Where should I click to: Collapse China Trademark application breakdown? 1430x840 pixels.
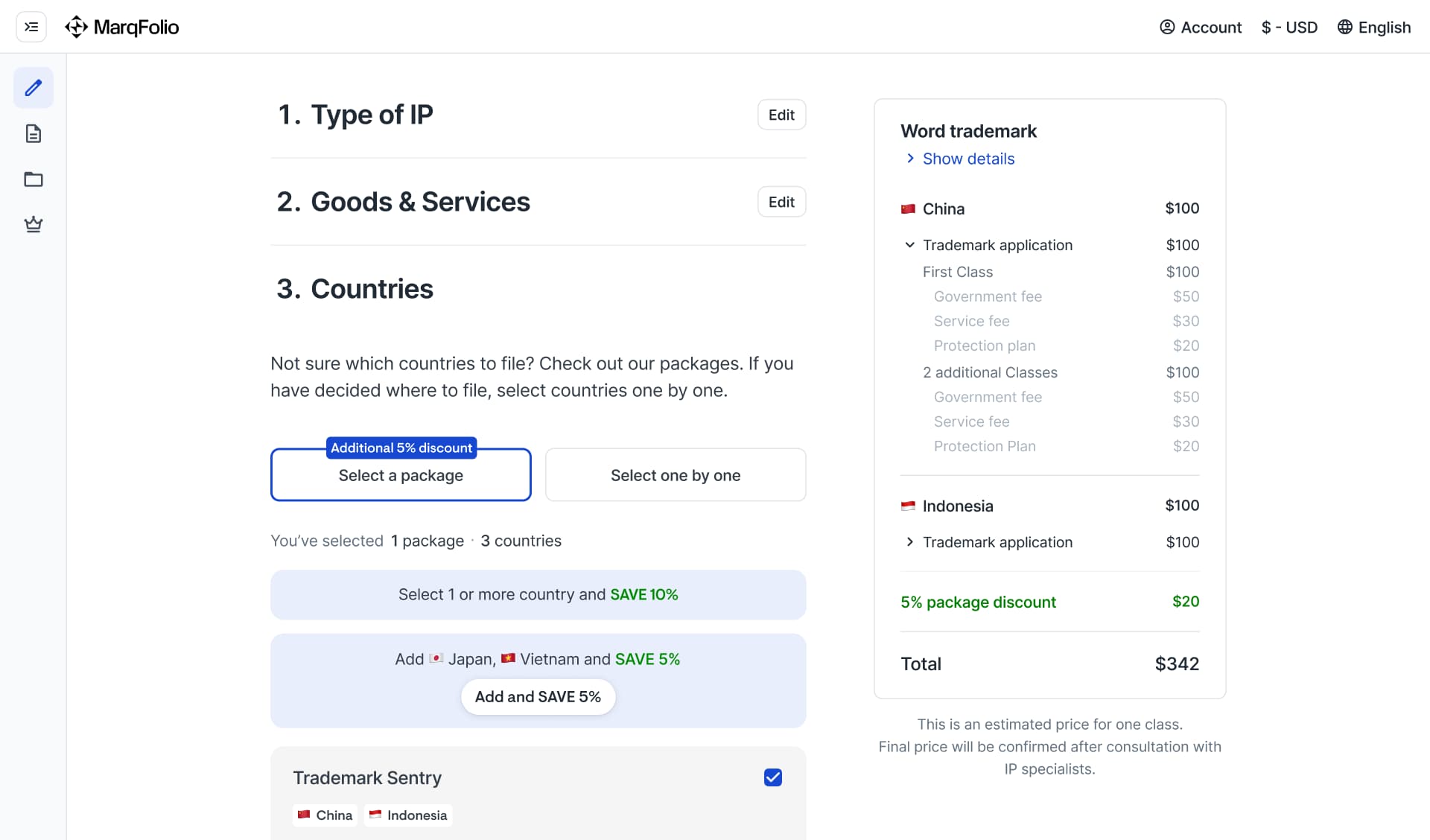[909, 245]
